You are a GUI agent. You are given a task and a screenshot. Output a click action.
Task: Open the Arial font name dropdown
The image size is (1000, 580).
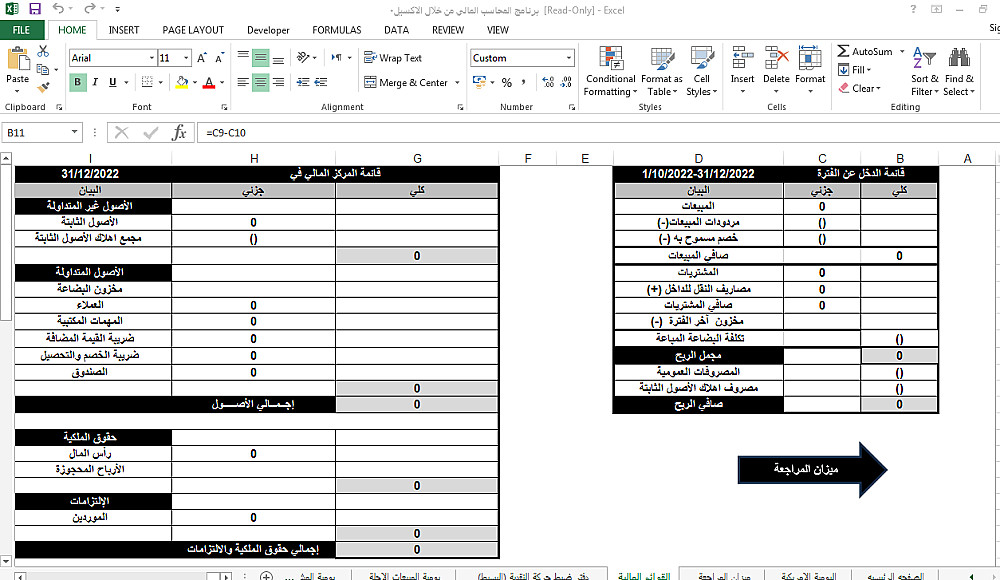(152, 58)
